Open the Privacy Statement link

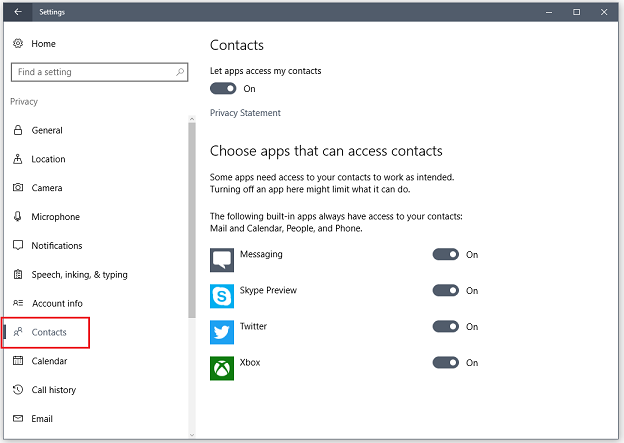pyautogui.click(x=245, y=113)
